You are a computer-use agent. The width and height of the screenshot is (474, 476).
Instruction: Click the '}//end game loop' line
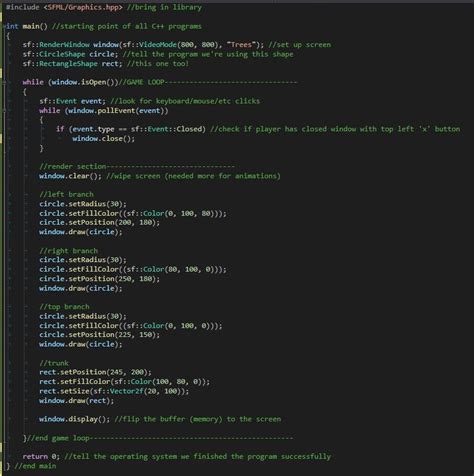click(158, 438)
